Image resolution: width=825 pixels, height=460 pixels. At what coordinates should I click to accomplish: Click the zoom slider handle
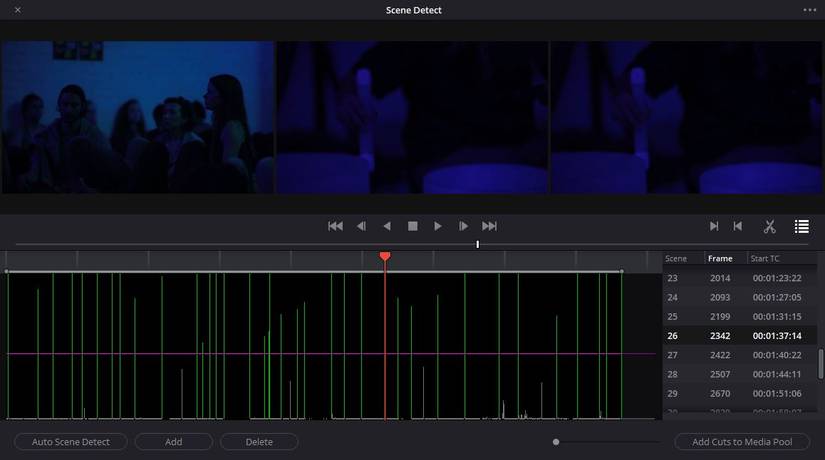(556, 441)
